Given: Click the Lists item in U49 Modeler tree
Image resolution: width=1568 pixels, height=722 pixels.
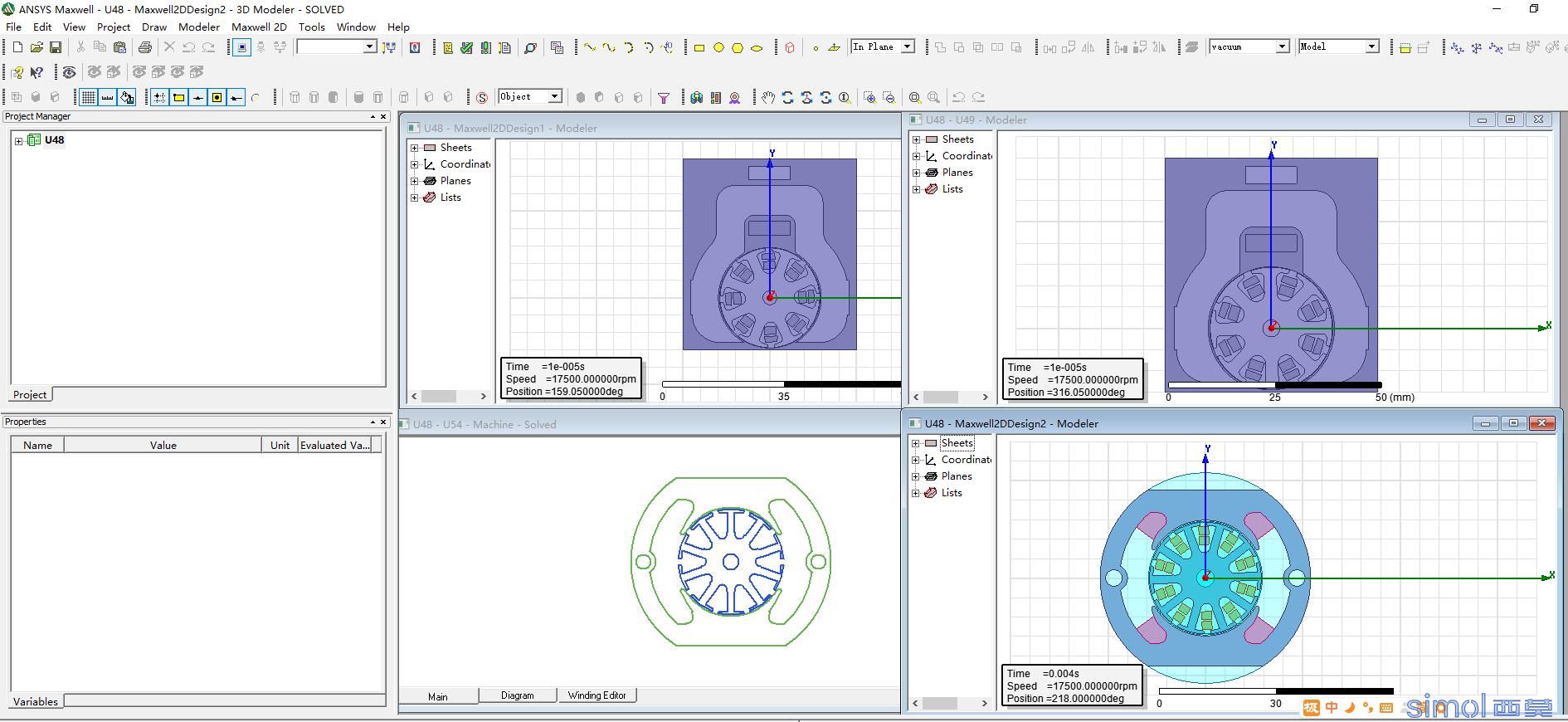Looking at the screenshot, I should pyautogui.click(x=952, y=189).
